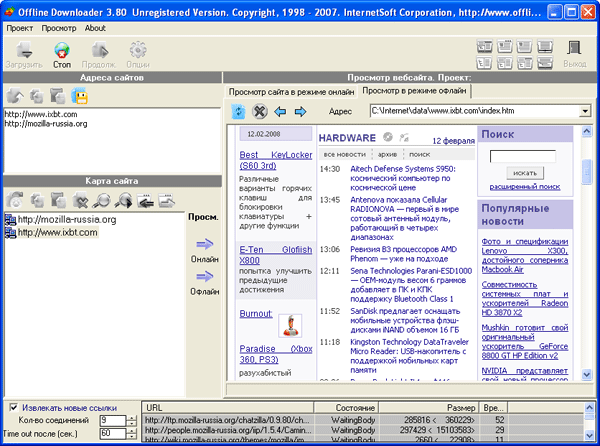Image resolution: width=600 pixels, height=446 pixels.
Task: Select the third top-row window layout icon
Action: [x=524, y=46]
